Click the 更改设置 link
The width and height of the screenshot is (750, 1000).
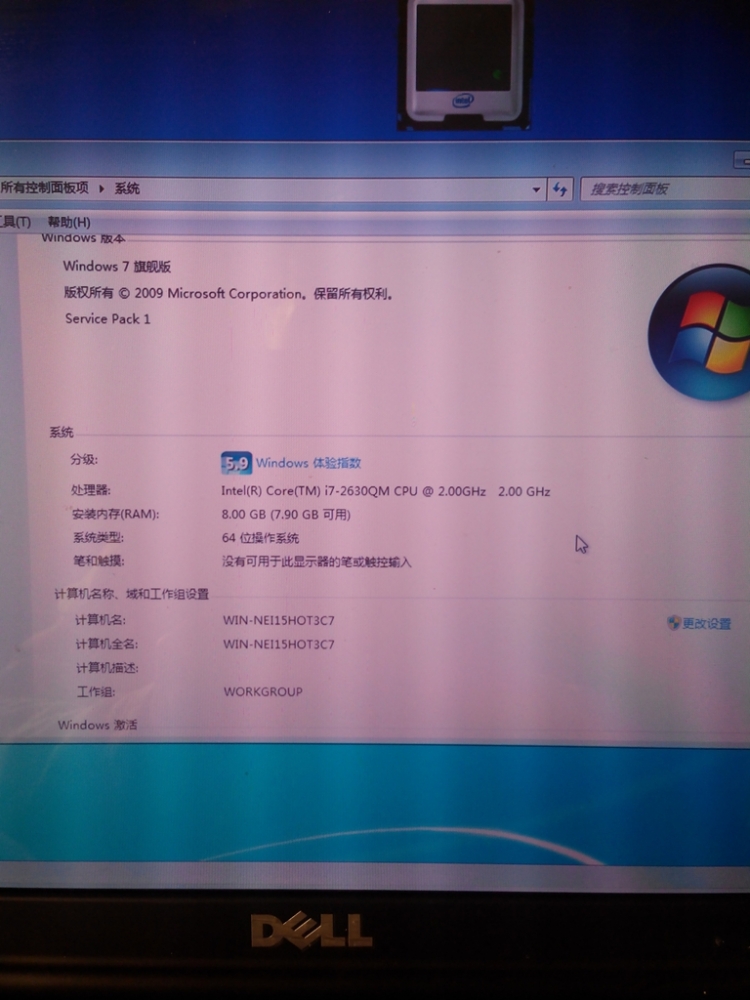(x=707, y=624)
